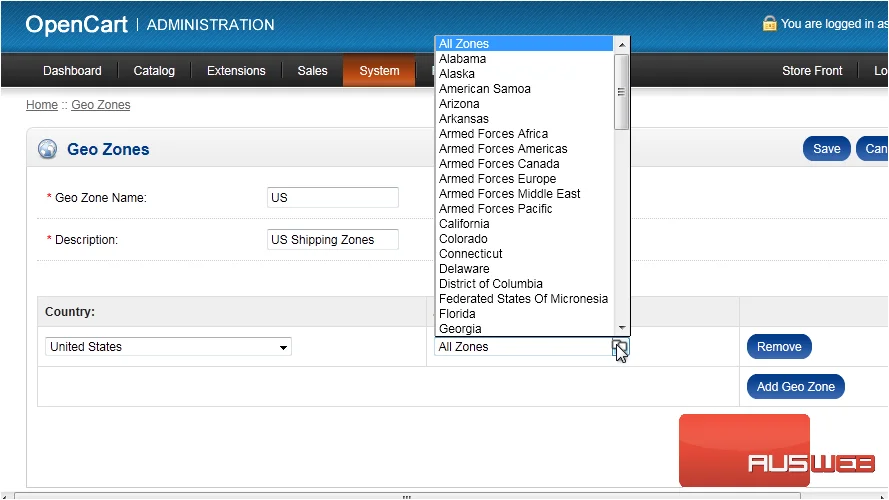
Task: Pick Delaware zone
Action: 524,269
